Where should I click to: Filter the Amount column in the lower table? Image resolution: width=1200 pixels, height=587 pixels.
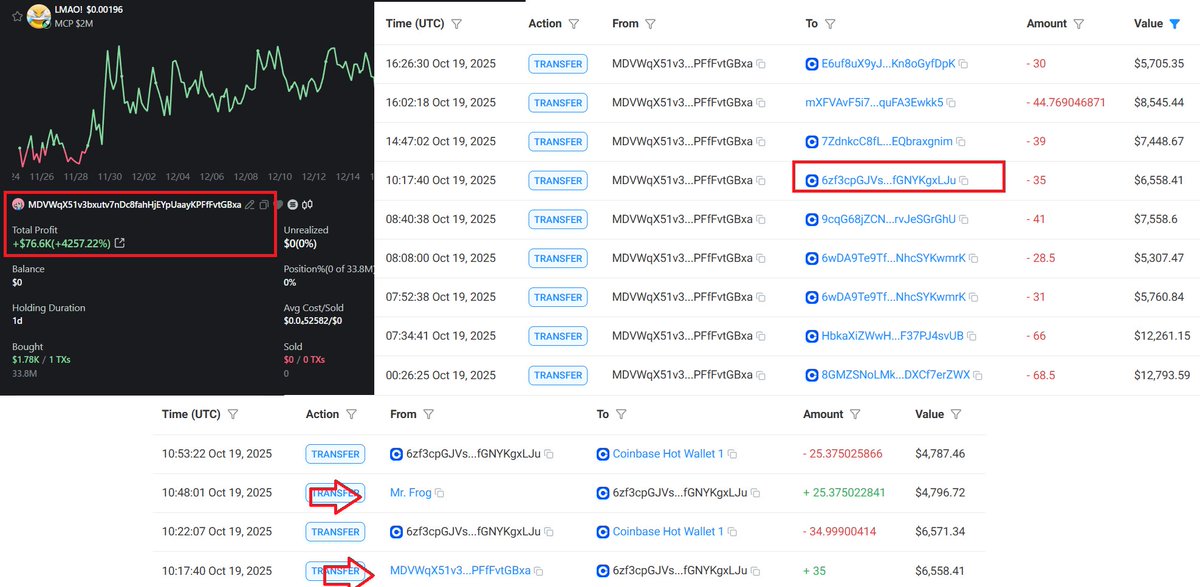coord(857,414)
